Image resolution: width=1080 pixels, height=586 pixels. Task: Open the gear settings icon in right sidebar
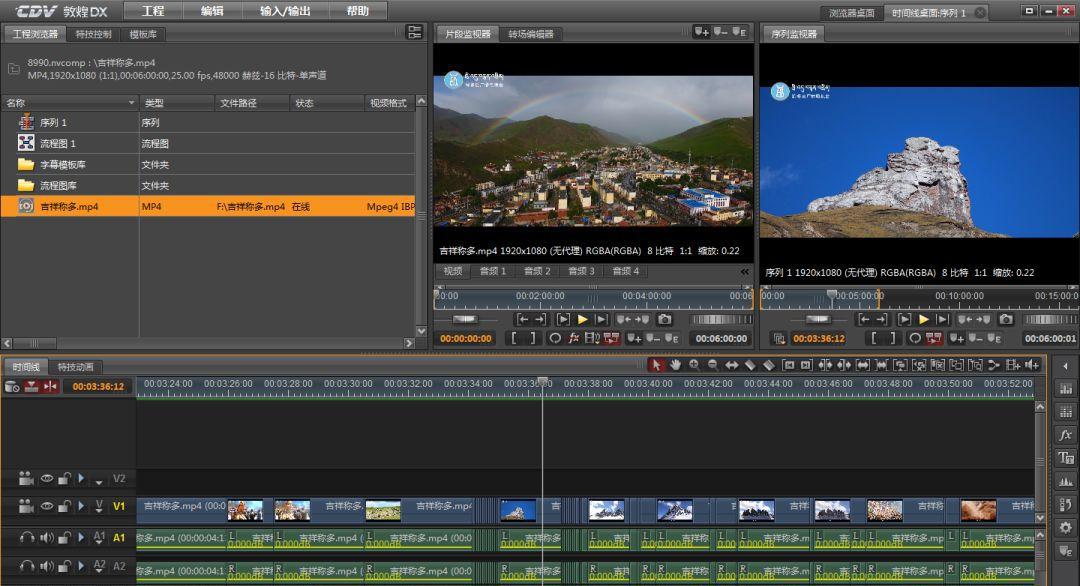tap(1066, 527)
